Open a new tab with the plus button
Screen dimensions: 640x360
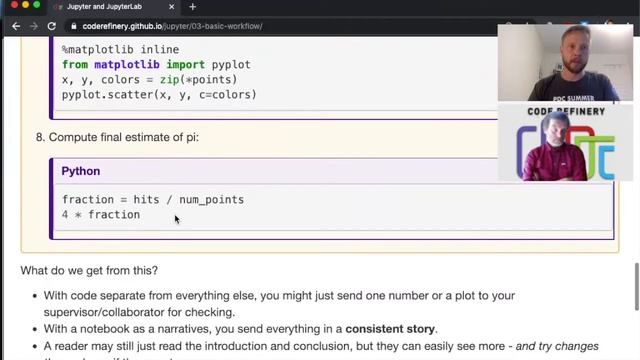[193, 7]
